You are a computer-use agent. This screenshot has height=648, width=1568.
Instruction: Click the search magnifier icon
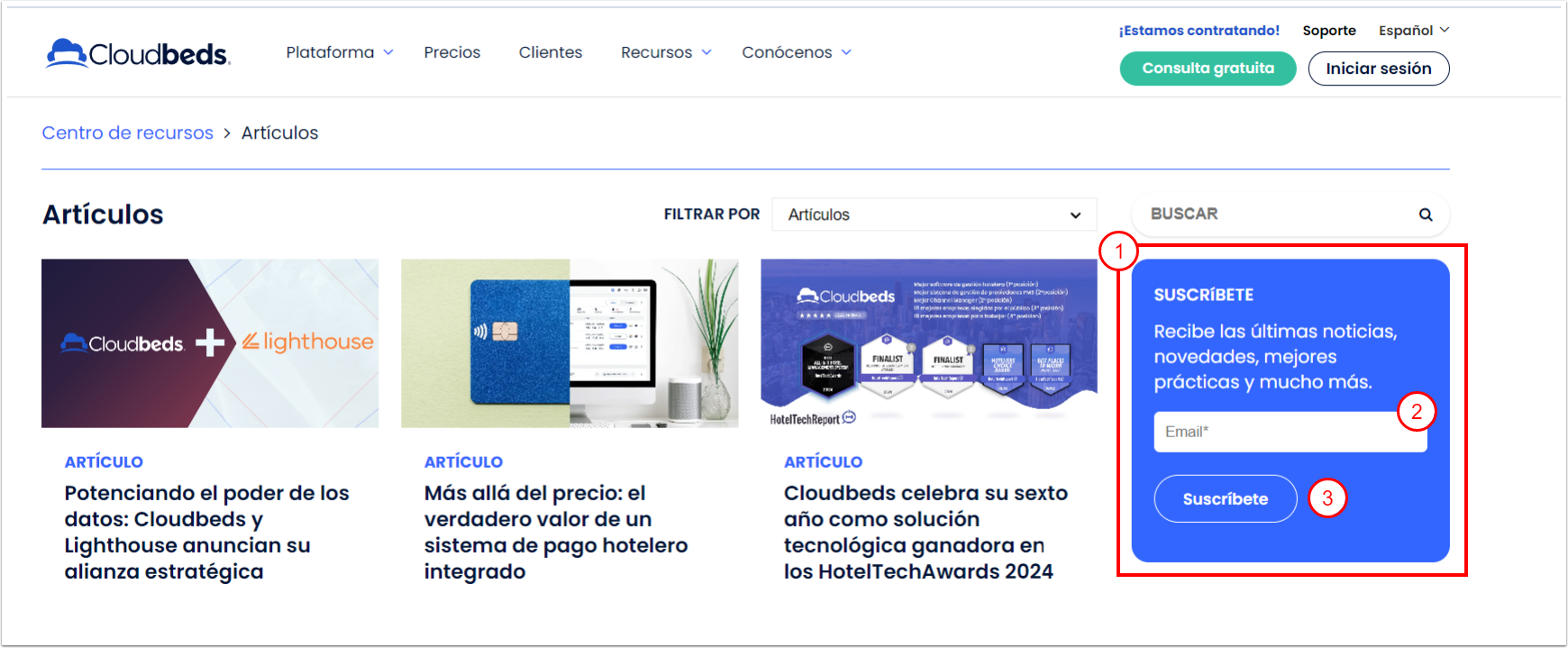[x=1426, y=214]
